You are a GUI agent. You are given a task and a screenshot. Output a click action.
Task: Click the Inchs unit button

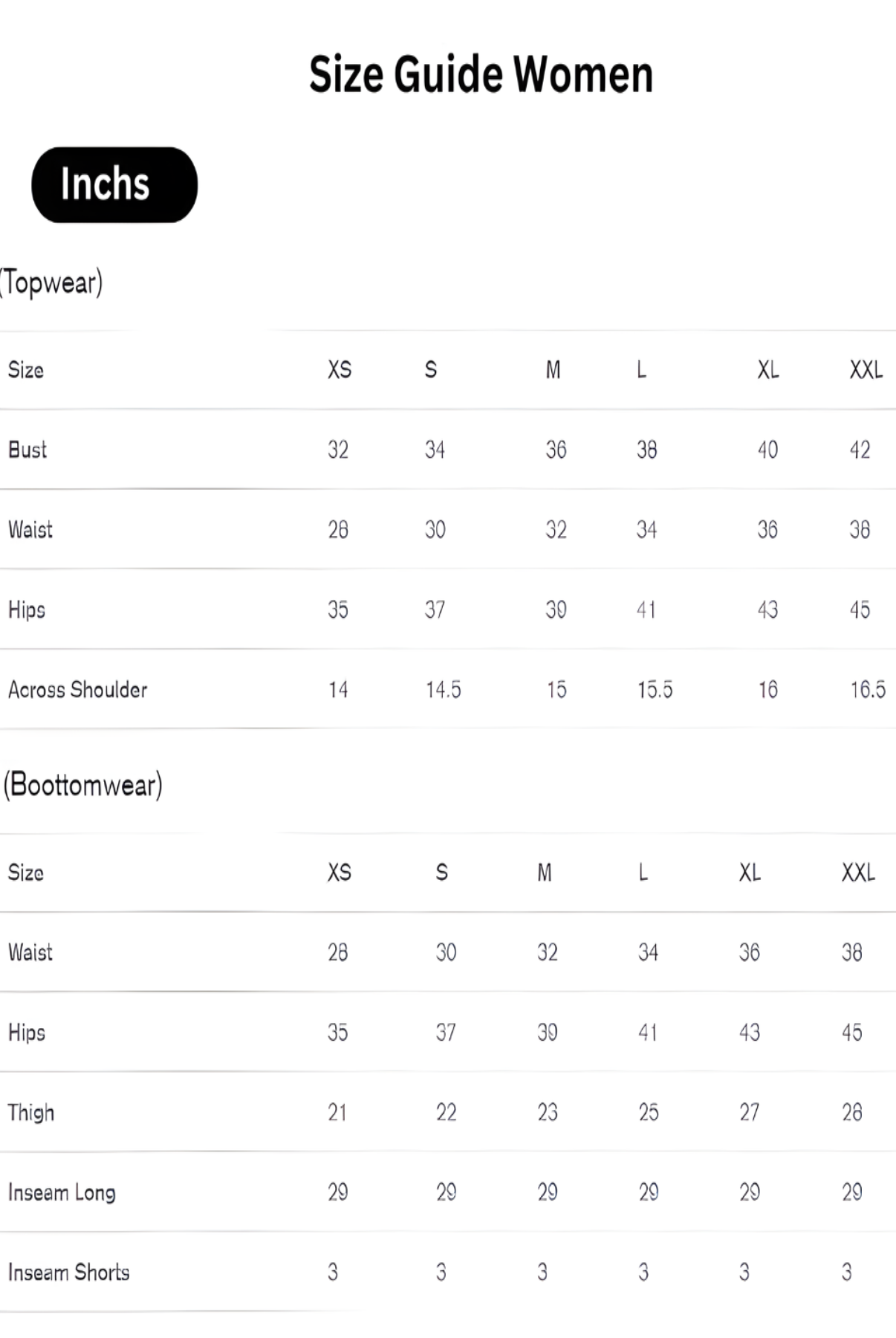[x=114, y=184]
